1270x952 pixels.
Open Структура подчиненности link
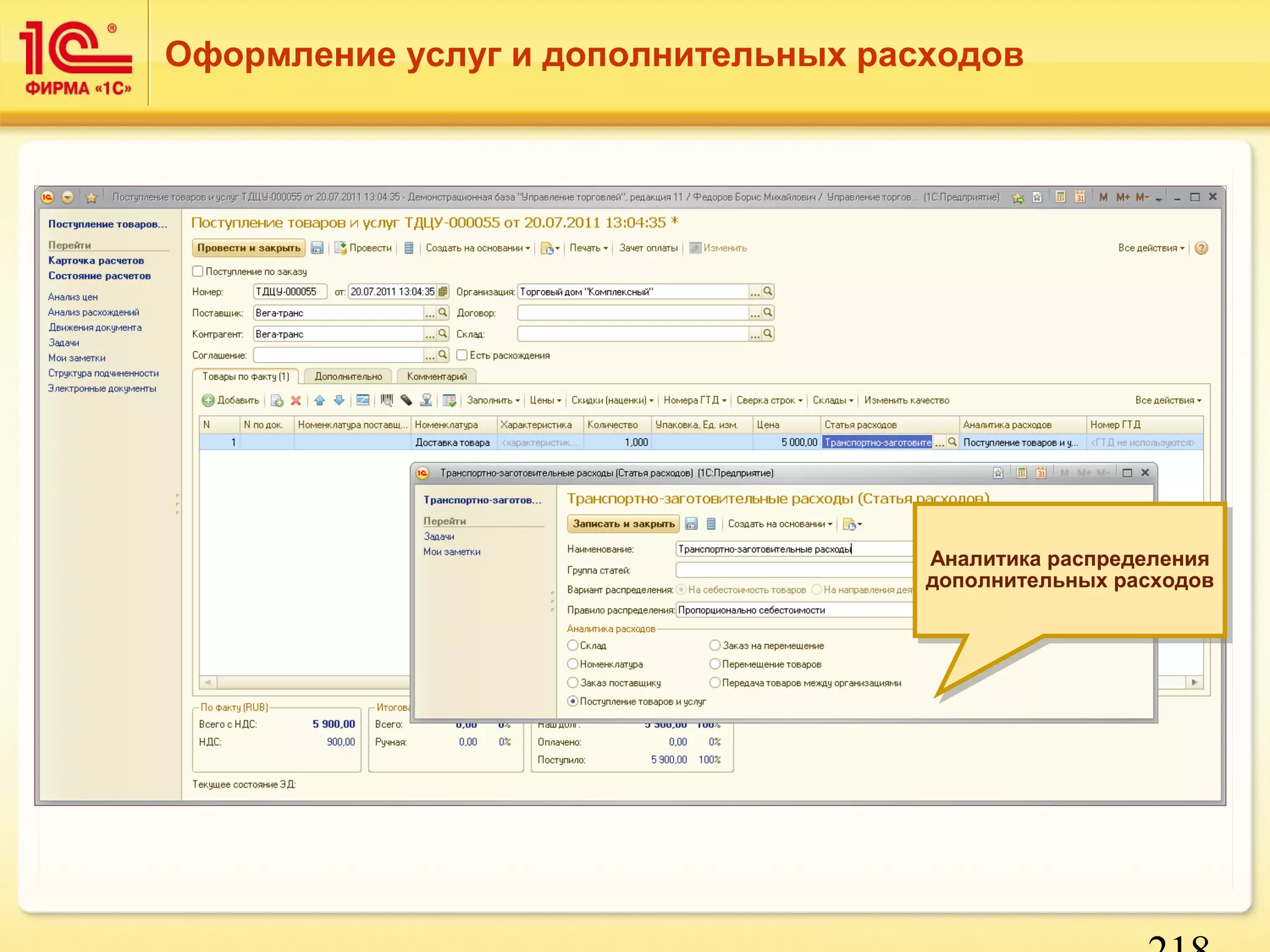click(104, 373)
